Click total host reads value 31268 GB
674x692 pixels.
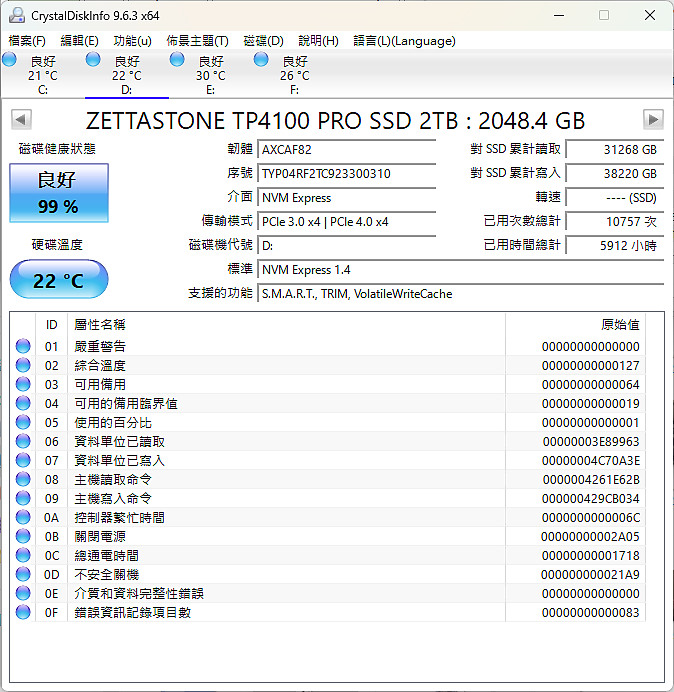[615, 150]
